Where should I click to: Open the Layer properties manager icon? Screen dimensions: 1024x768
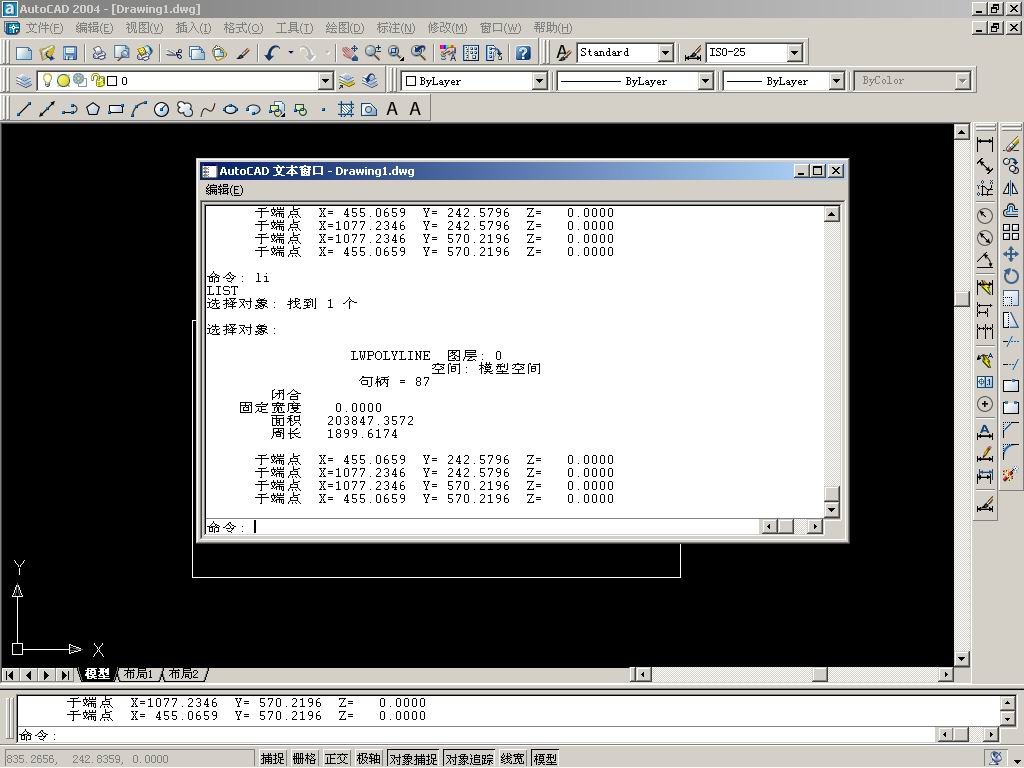24,81
